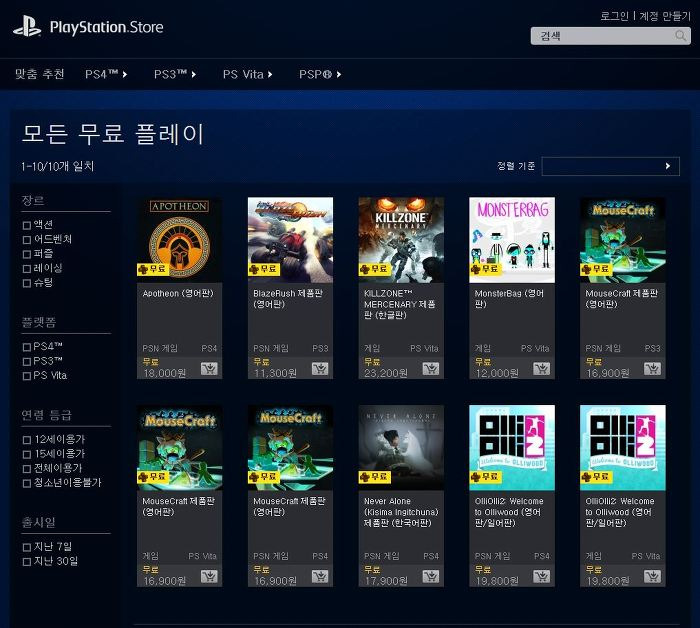Click cart icon for OlliOlli2 PS4
The image size is (700, 628).
tap(541, 577)
